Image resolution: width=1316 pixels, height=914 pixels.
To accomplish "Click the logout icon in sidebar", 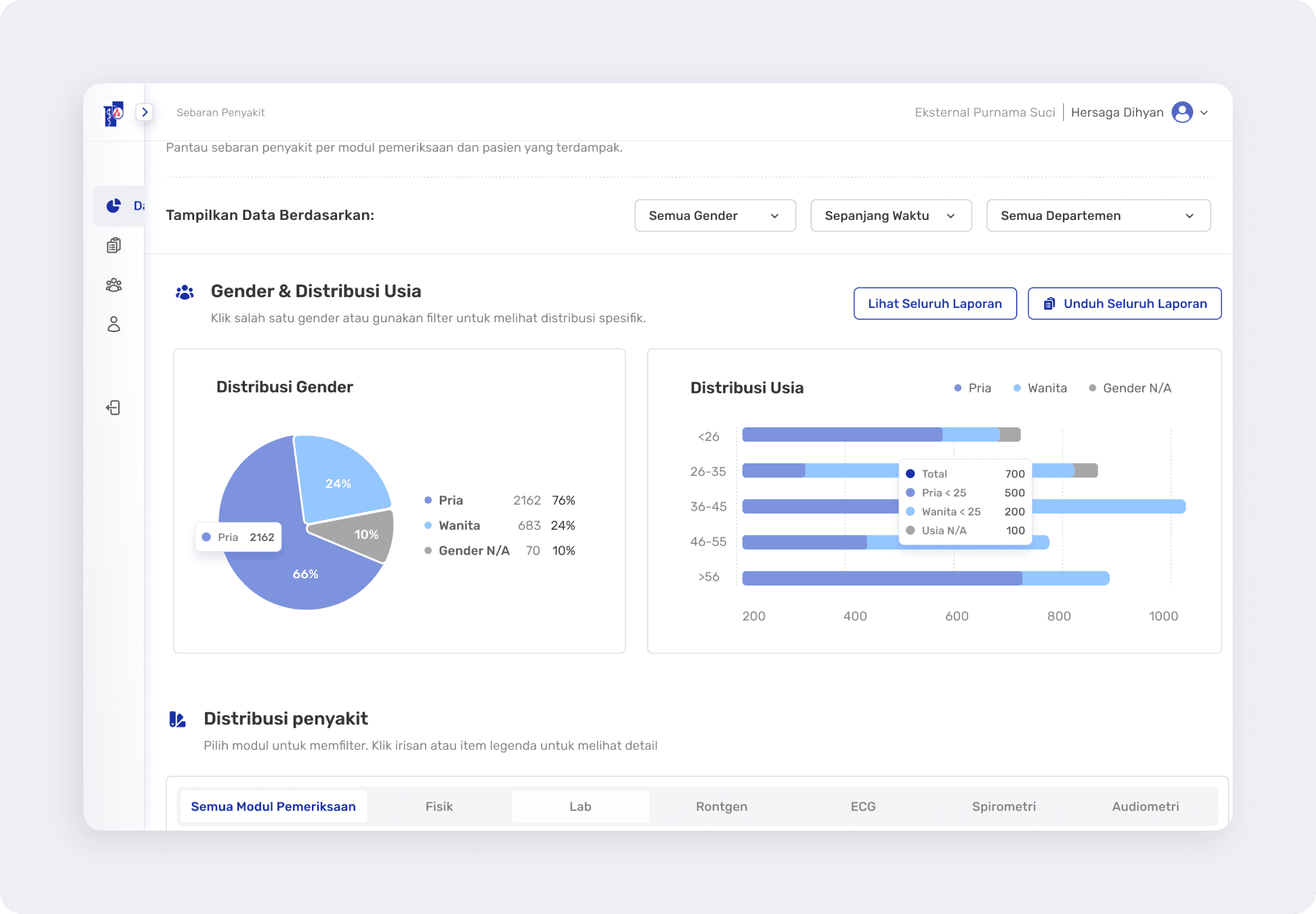I will point(114,408).
